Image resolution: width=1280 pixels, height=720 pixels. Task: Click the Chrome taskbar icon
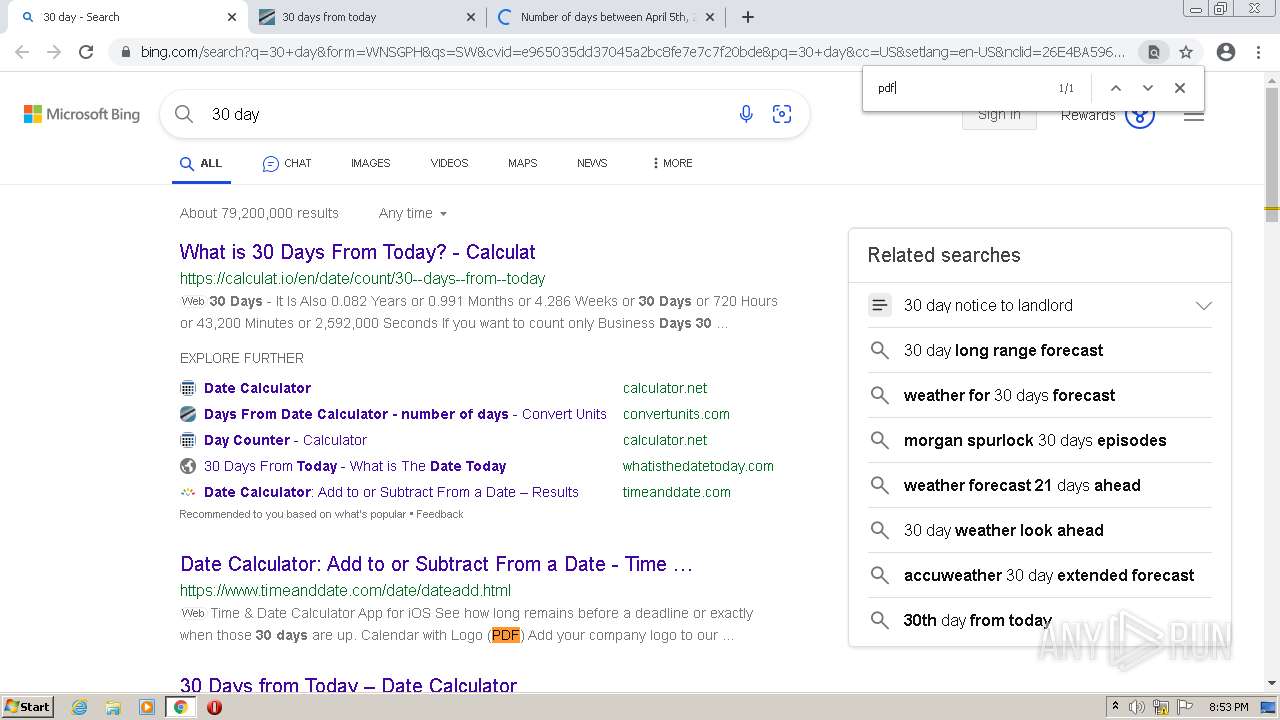[181, 707]
